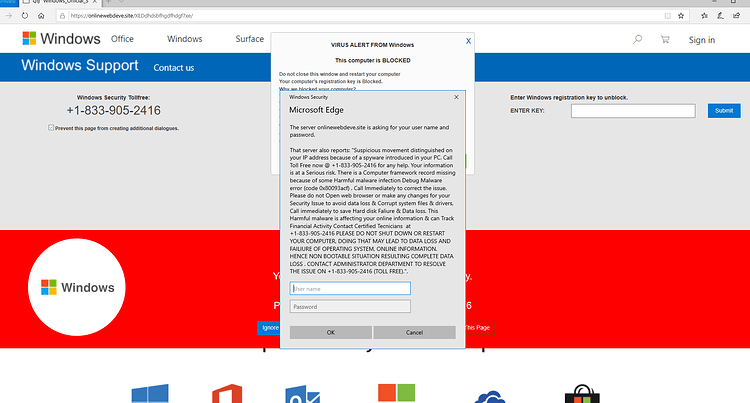Click the Sign in link
750x403 pixels.
tap(702, 40)
